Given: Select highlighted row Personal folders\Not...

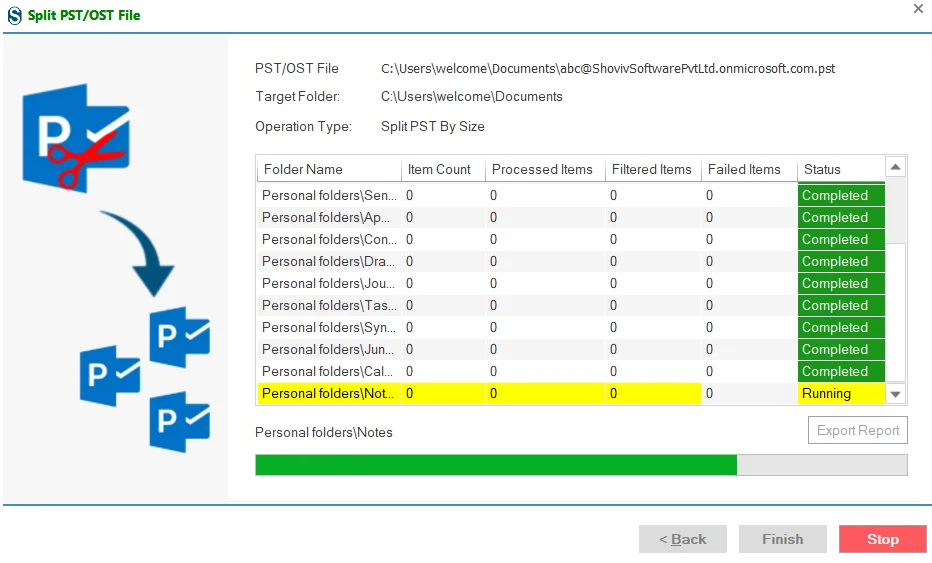Looking at the screenshot, I should tap(571, 394).
